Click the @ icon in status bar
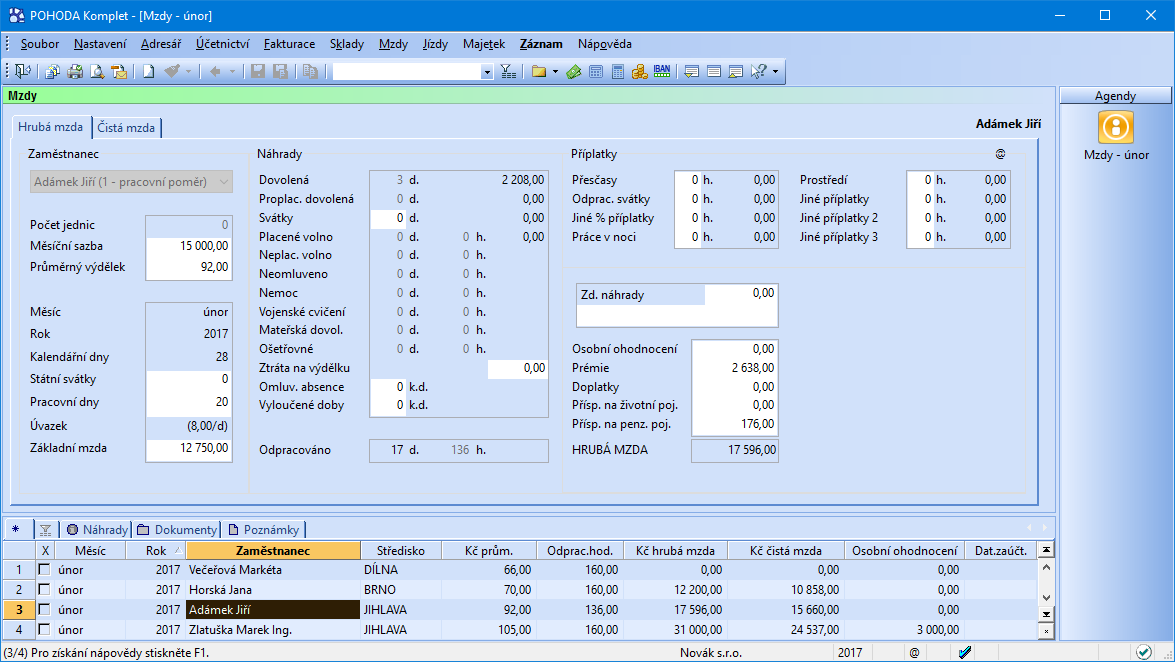Viewport: 1175px width, 662px height. click(914, 653)
